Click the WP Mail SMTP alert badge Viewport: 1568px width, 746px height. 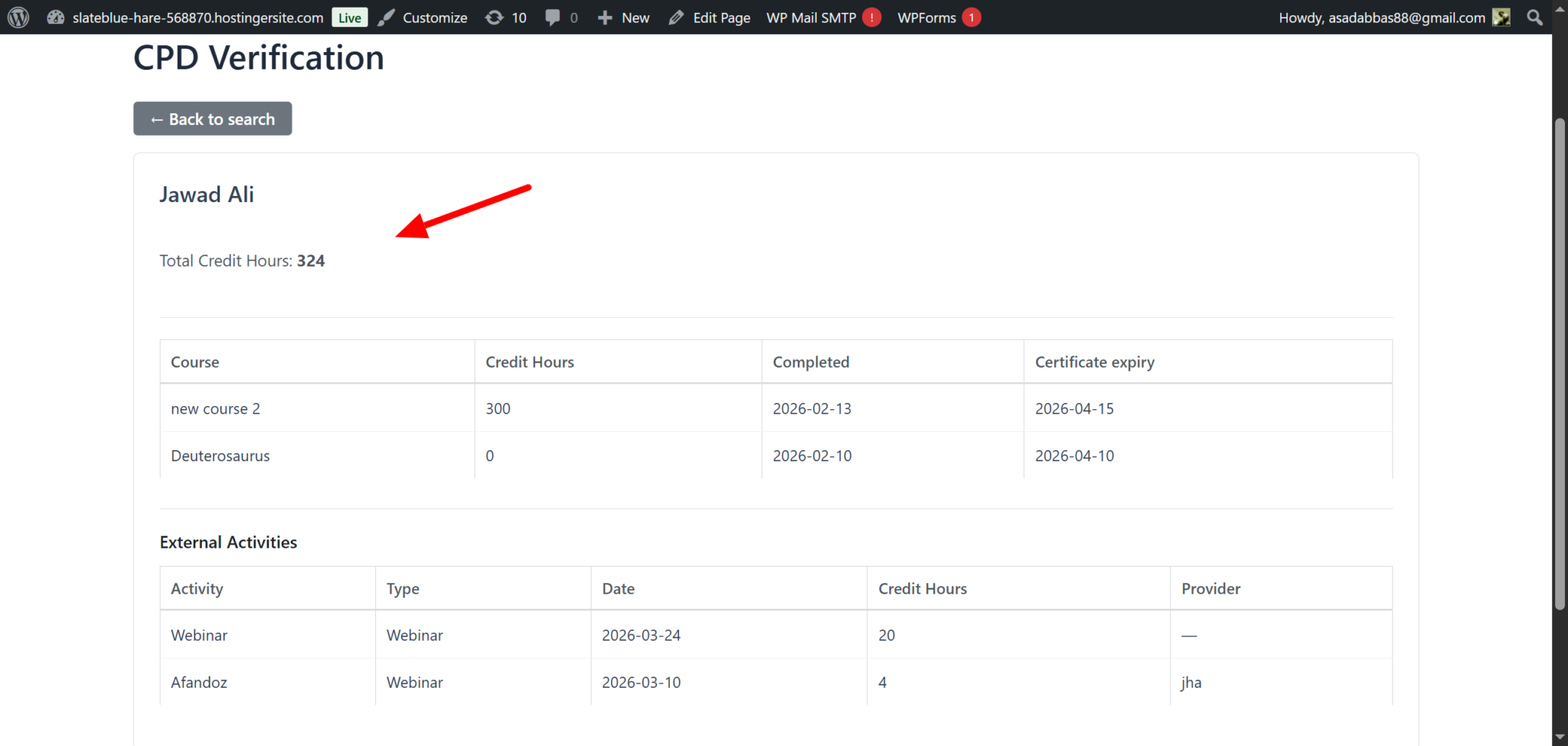[871, 17]
